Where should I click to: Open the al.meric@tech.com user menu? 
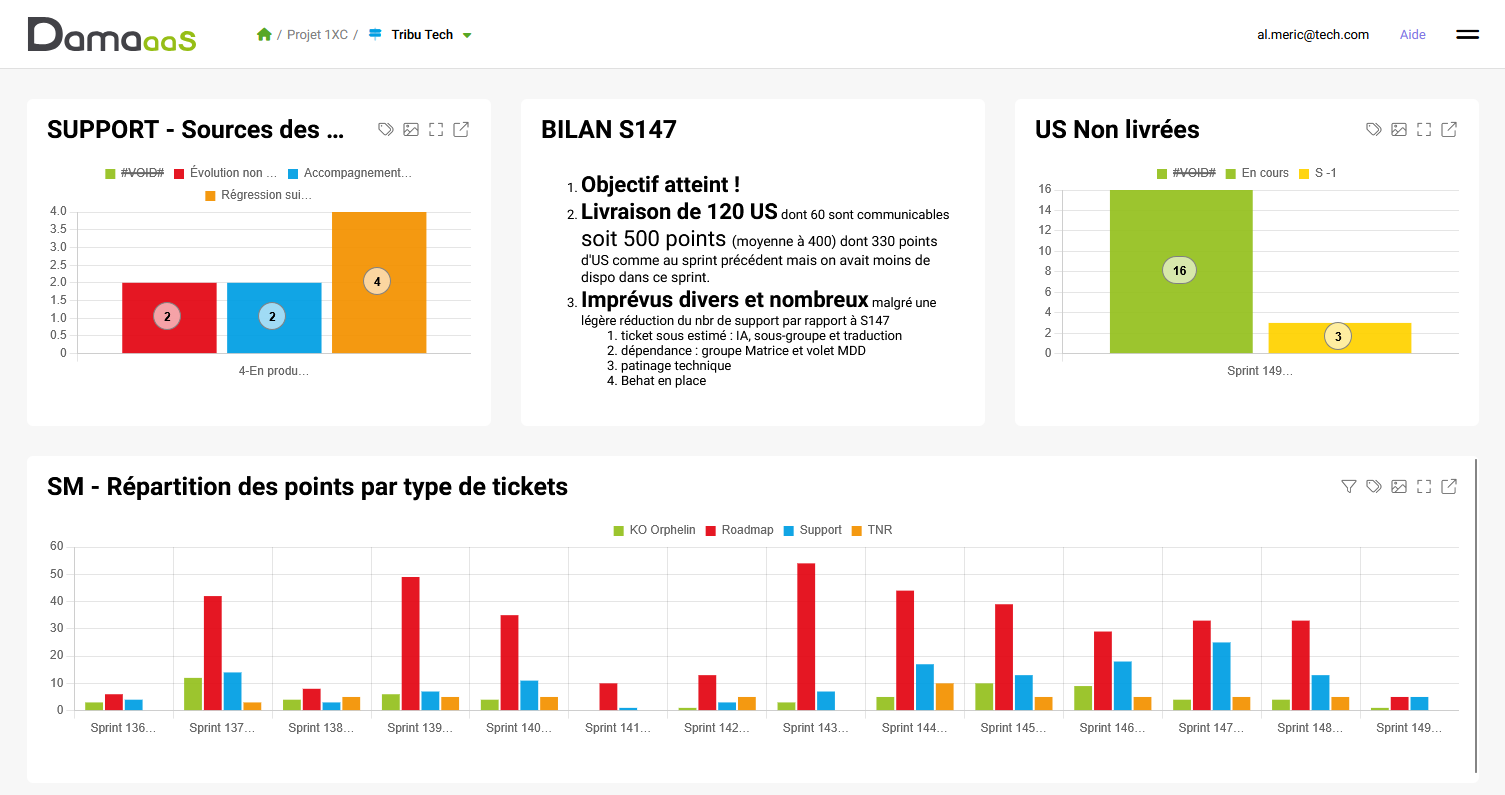(x=1313, y=35)
